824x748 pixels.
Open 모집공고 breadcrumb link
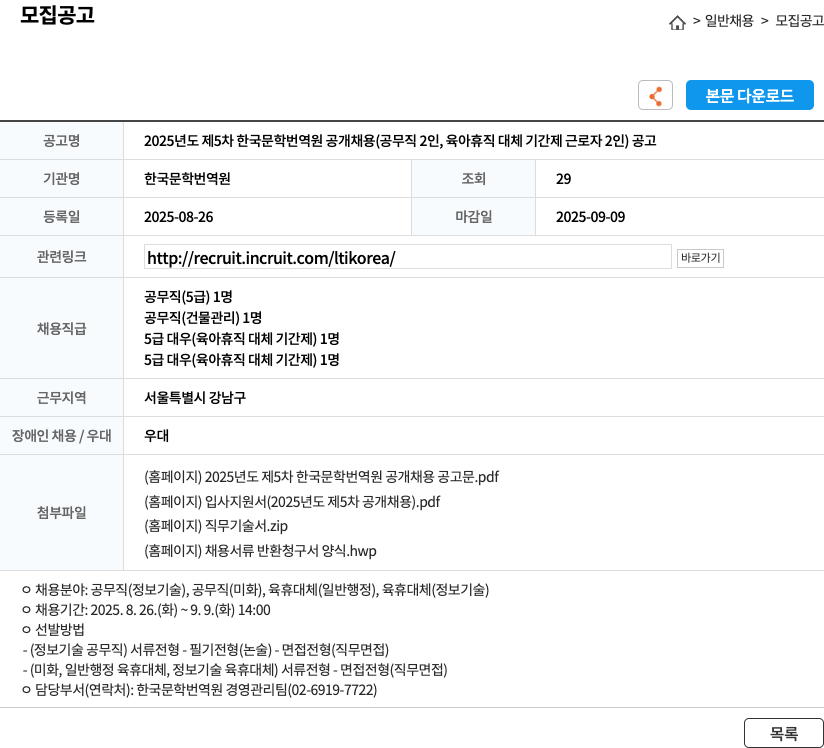[799, 21]
